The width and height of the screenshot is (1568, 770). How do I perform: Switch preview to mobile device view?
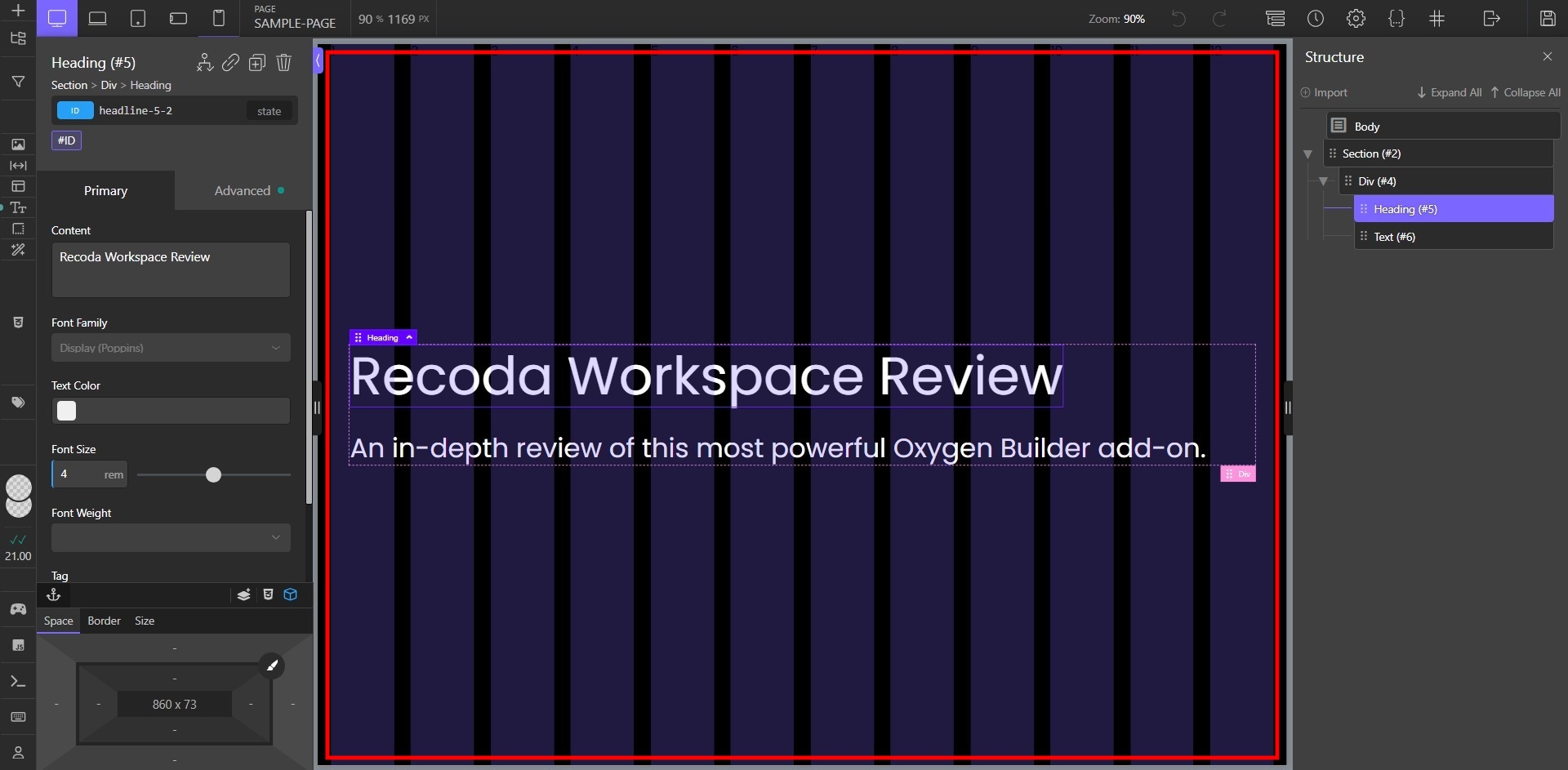[x=219, y=18]
